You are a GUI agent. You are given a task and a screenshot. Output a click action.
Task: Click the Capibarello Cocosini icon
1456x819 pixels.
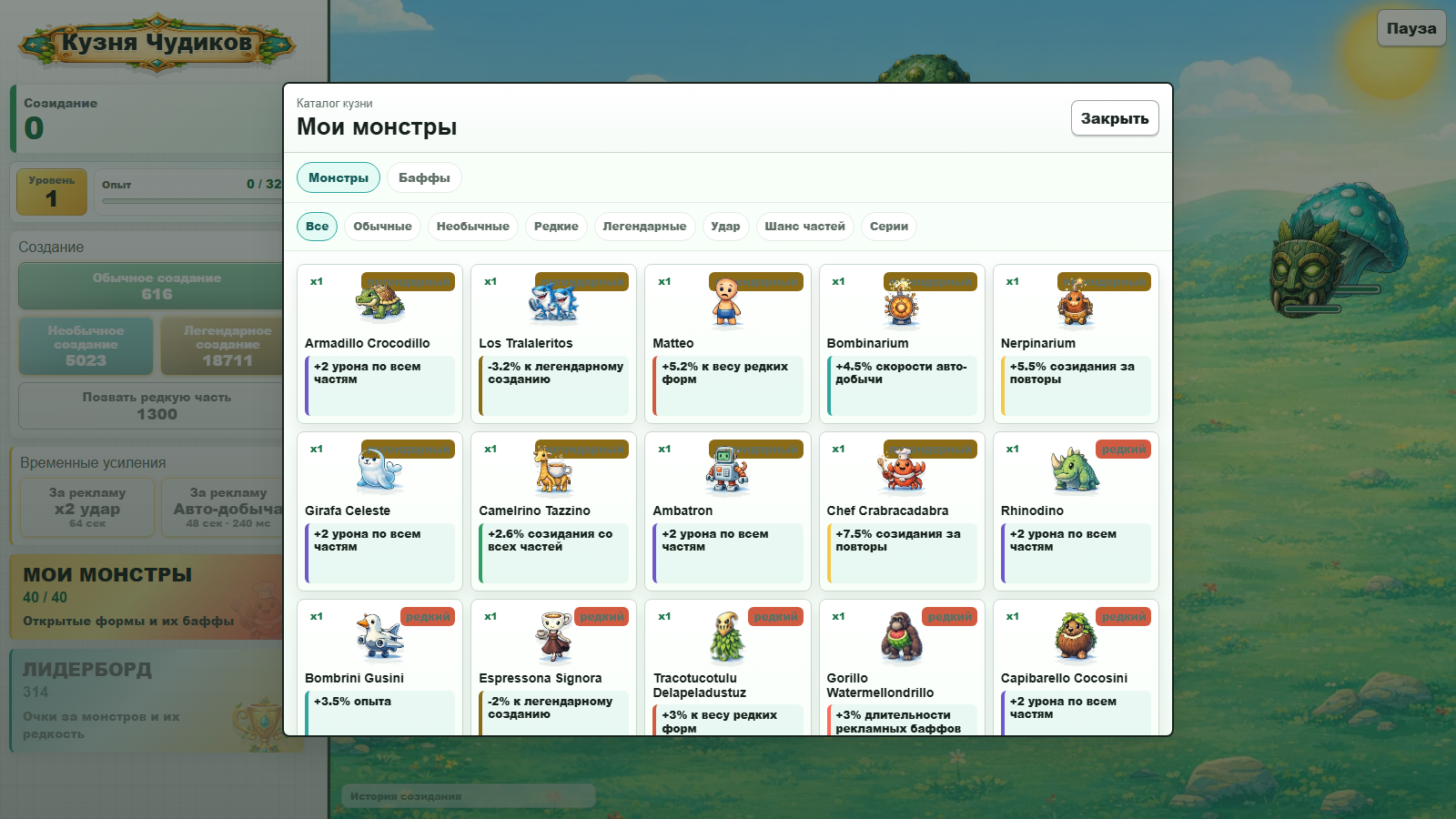pyautogui.click(x=1076, y=637)
